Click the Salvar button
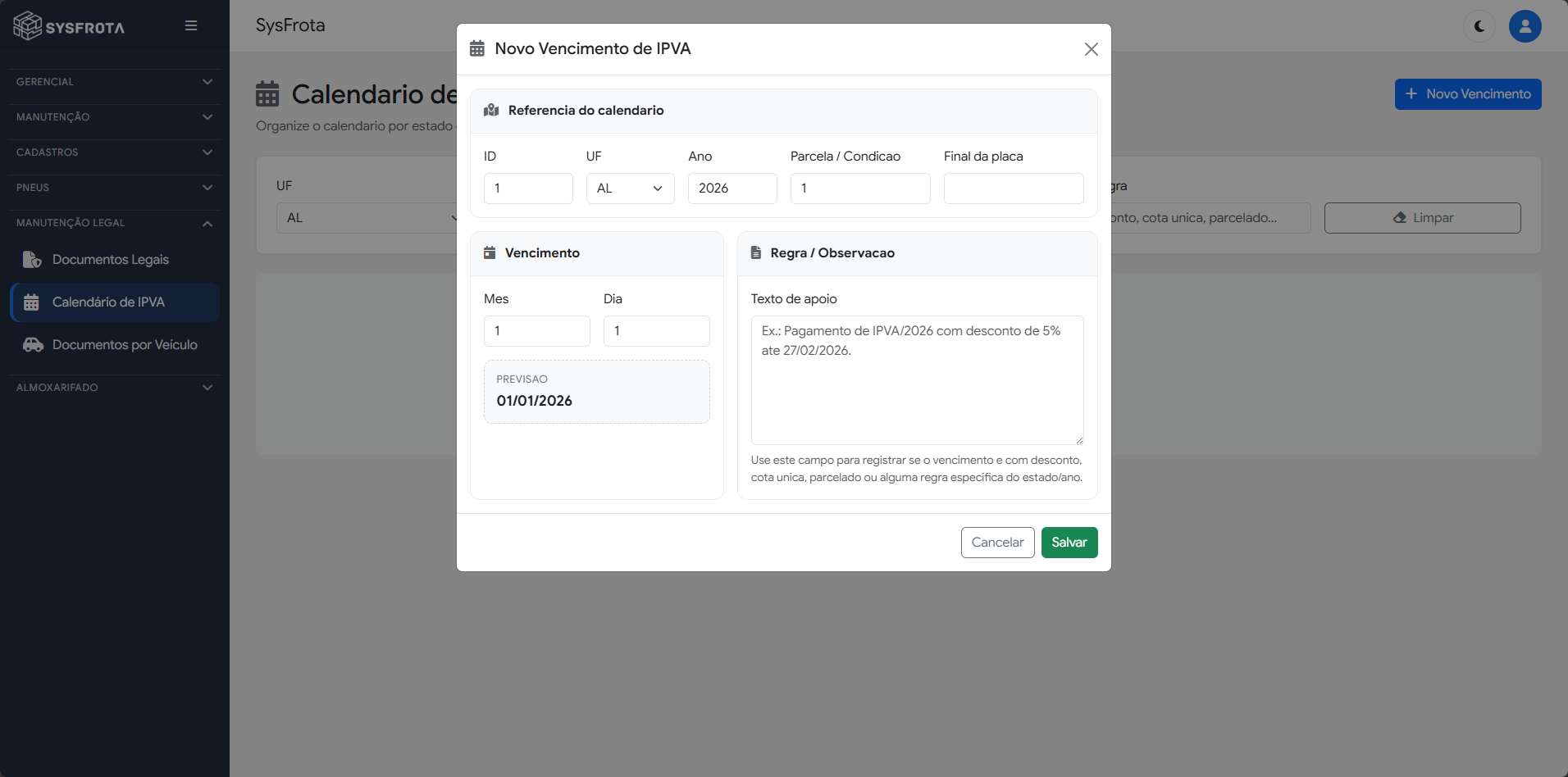Viewport: 1568px width, 777px height. pos(1069,543)
